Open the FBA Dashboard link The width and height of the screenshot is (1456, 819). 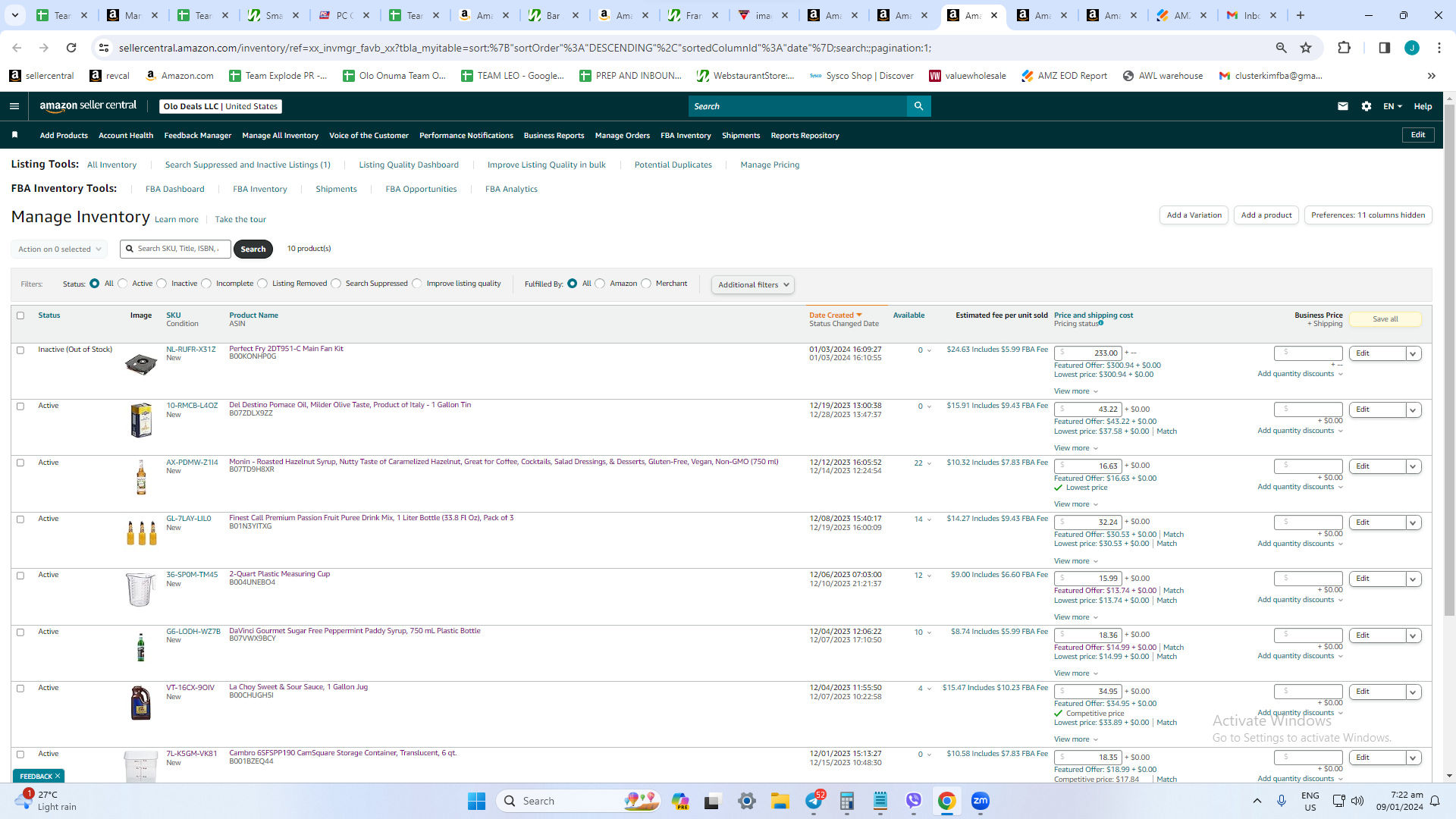pos(175,189)
